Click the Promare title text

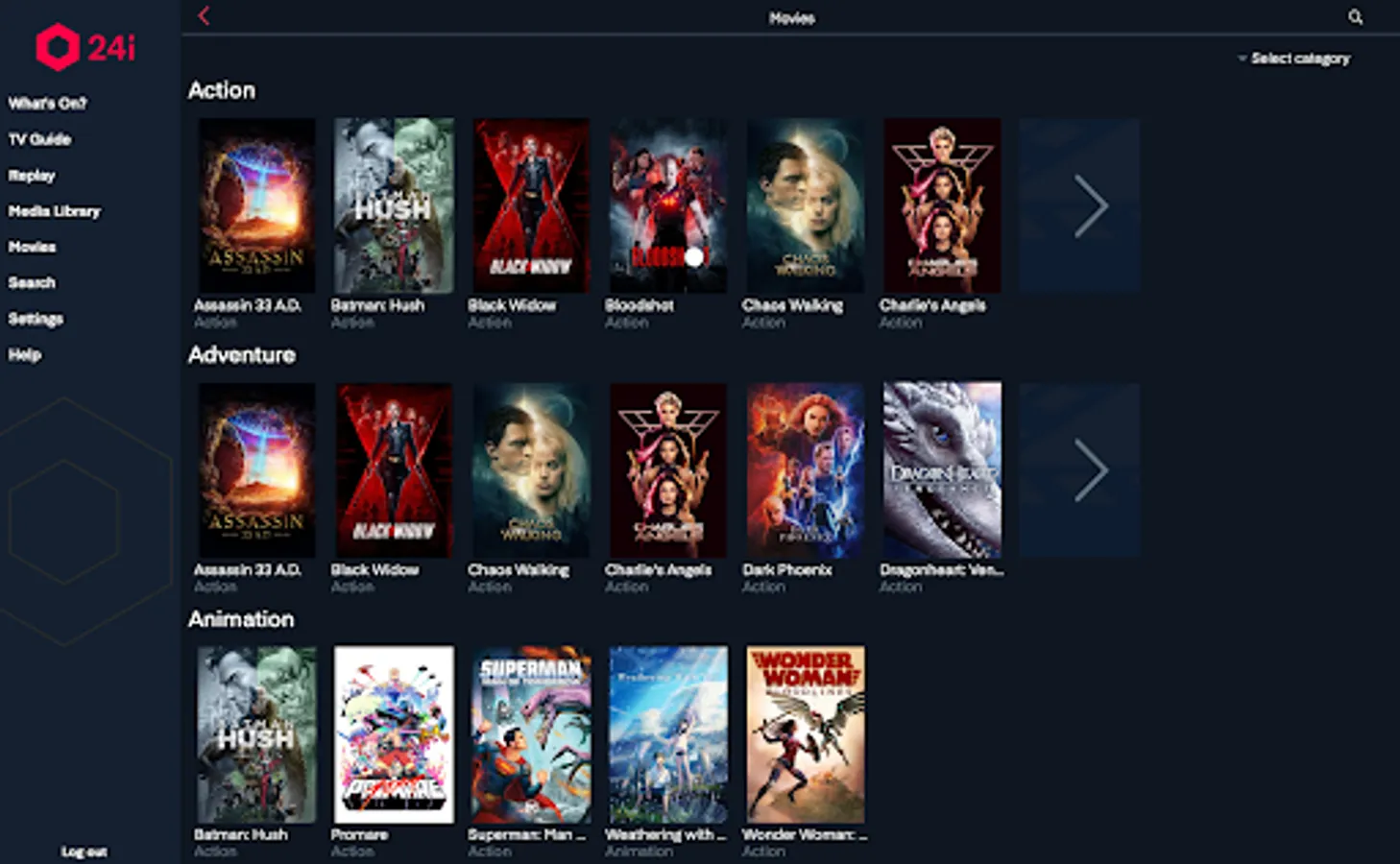(x=359, y=835)
